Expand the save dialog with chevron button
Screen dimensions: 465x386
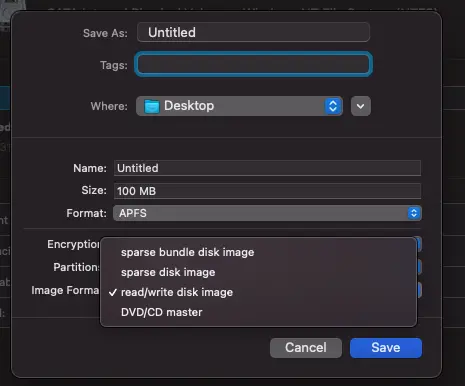pyautogui.click(x=361, y=106)
